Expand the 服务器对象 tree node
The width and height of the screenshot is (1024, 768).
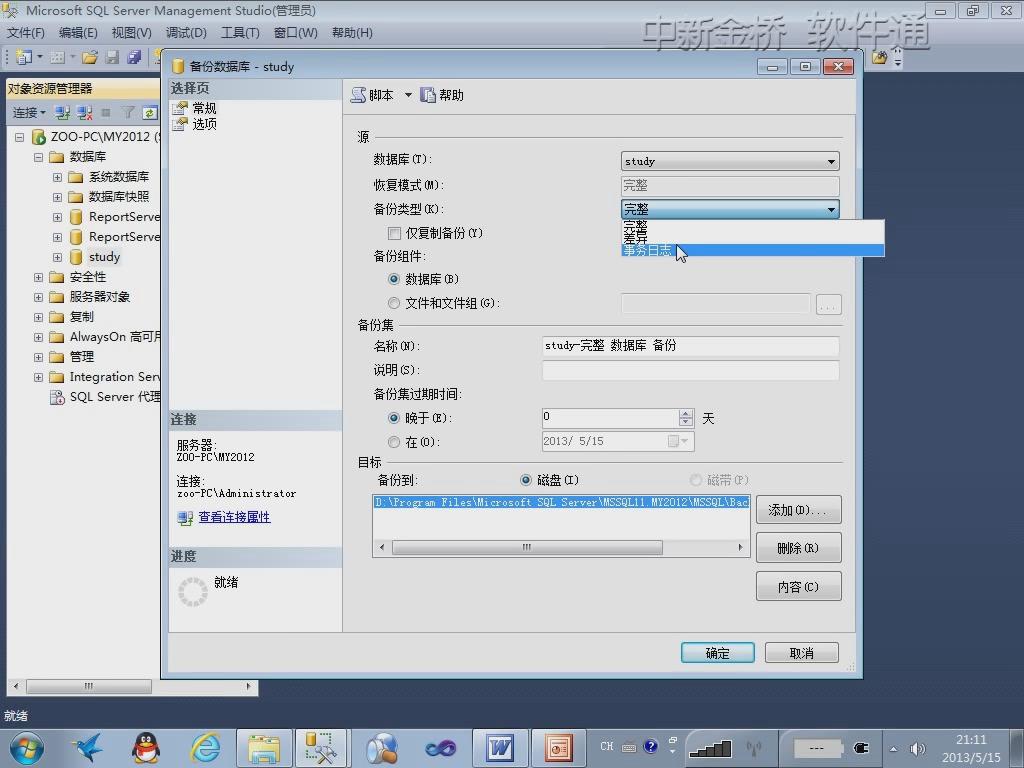(x=39, y=297)
